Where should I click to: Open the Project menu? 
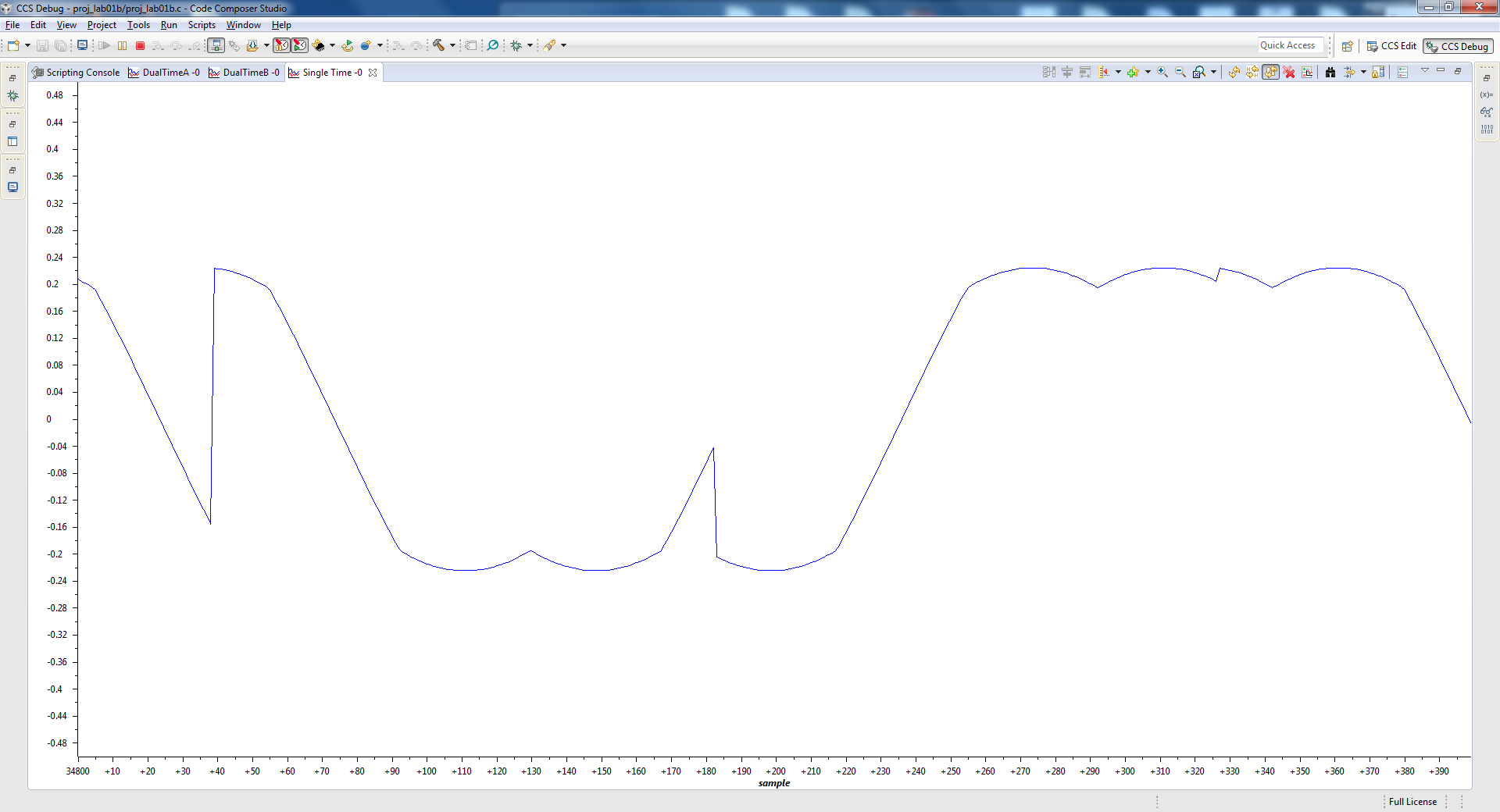pyautogui.click(x=102, y=25)
